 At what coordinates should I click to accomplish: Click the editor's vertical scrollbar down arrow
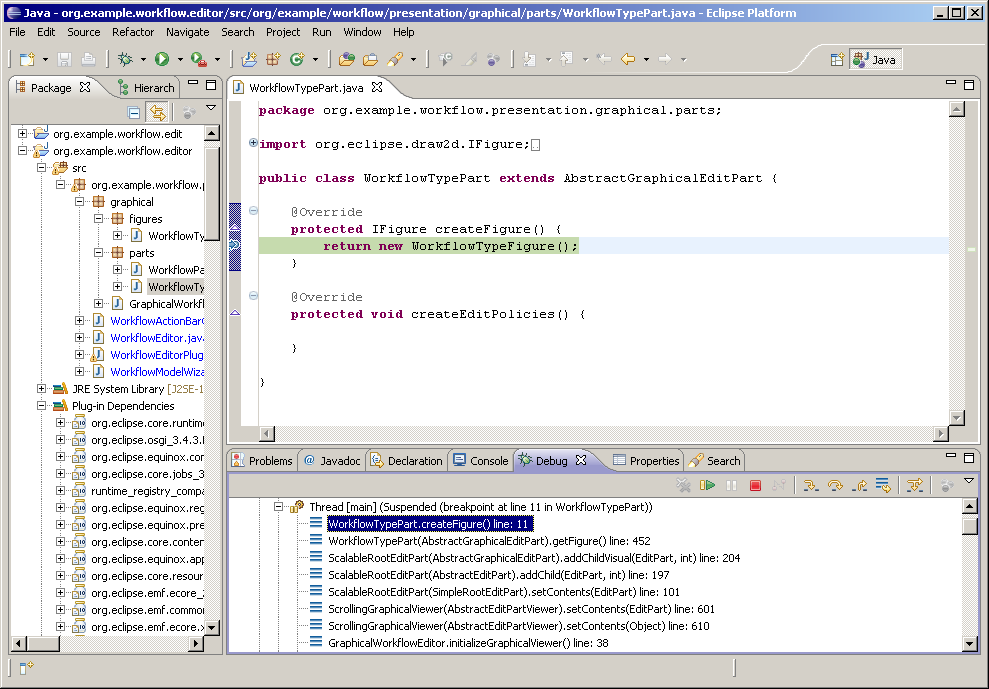coord(957,418)
